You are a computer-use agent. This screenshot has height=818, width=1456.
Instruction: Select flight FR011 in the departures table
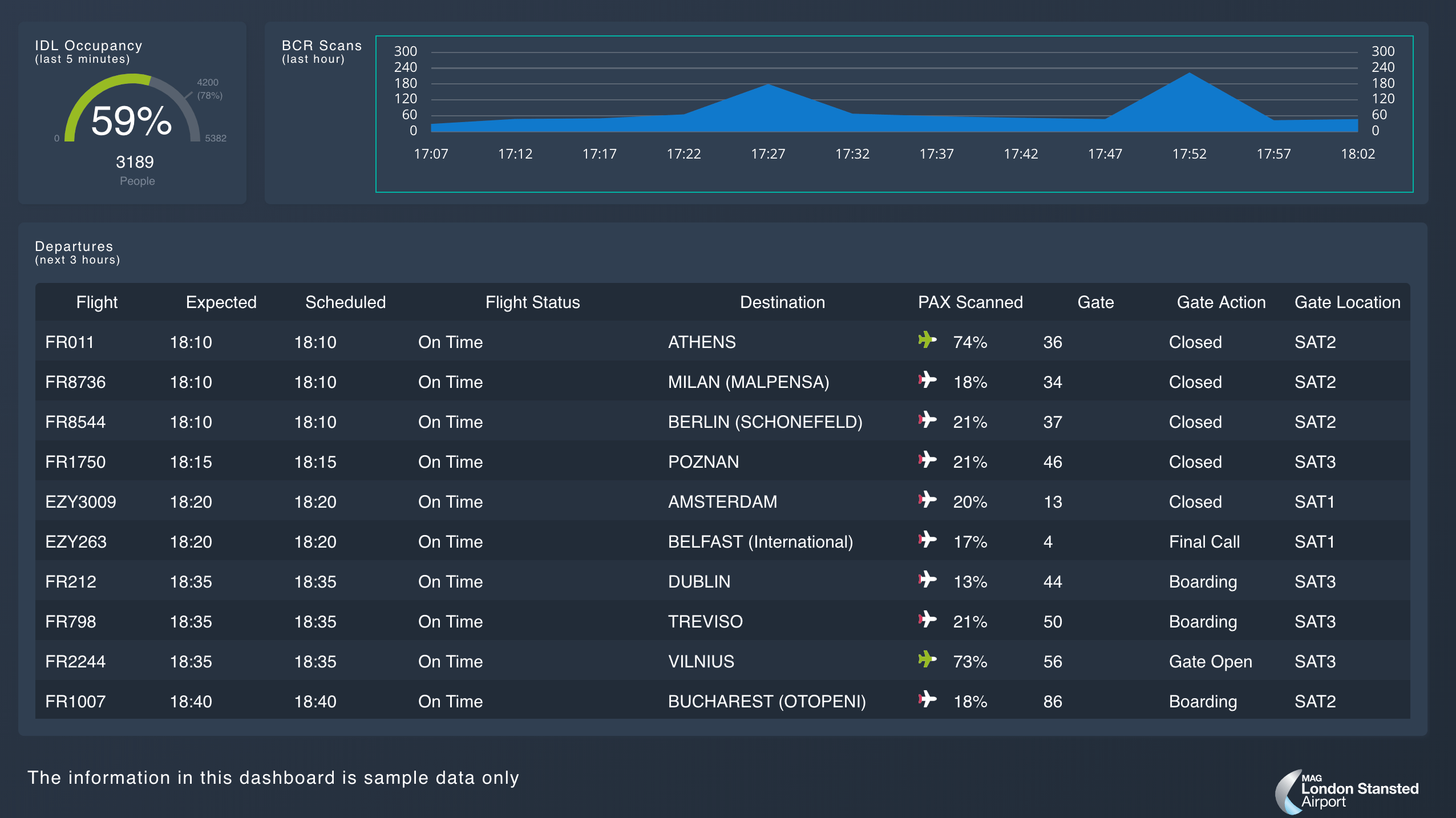click(70, 342)
